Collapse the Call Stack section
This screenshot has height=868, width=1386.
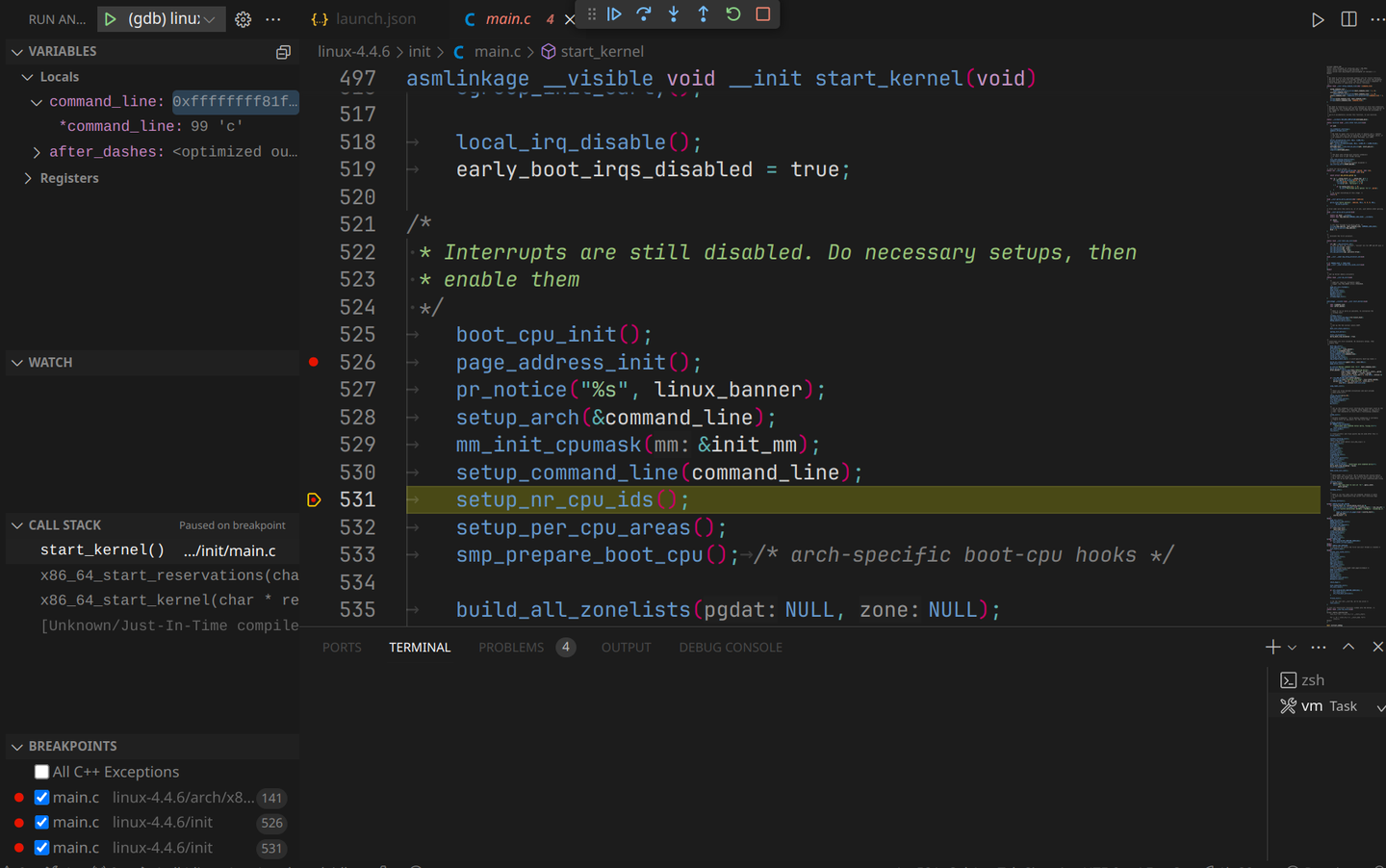[16, 524]
